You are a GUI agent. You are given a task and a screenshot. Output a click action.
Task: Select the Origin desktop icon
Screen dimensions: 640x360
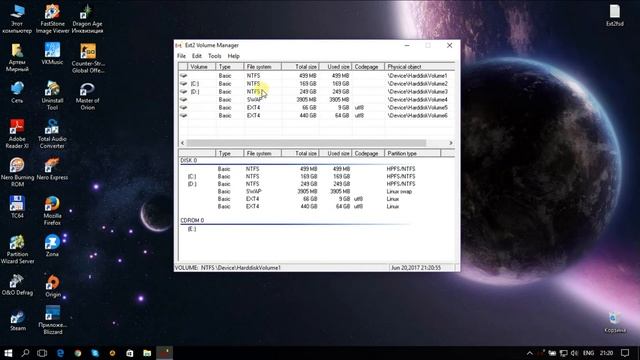point(53,286)
